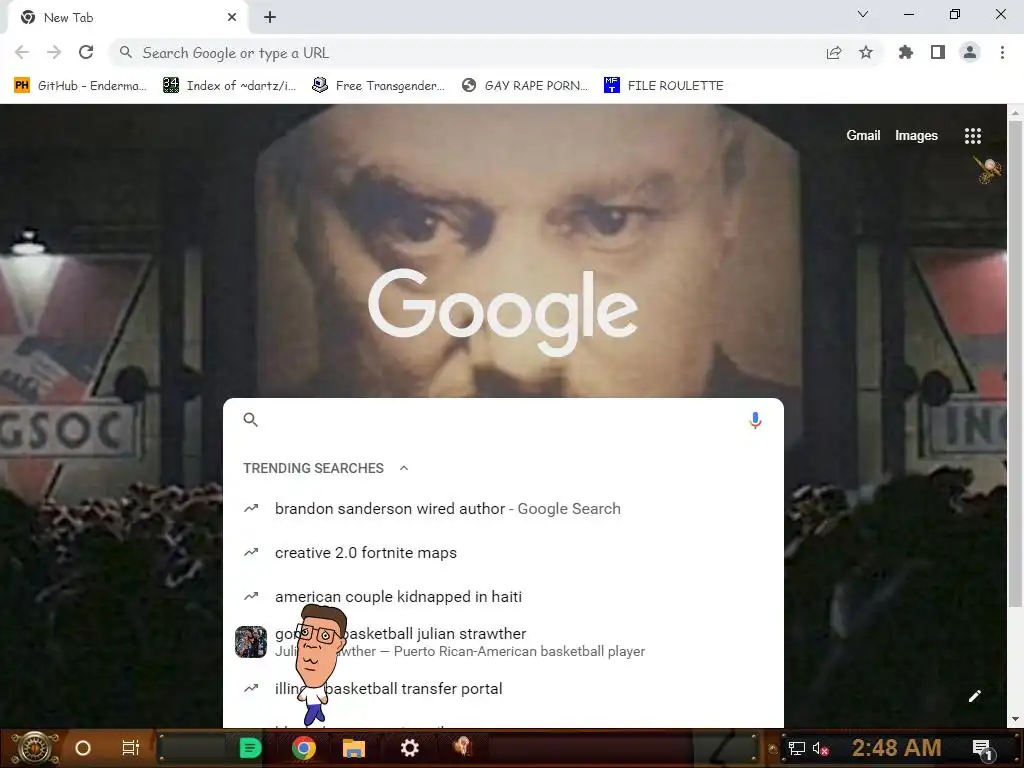This screenshot has width=1024, height=768.
Task: Open the app right of the Settings gear
Action: pos(462,746)
